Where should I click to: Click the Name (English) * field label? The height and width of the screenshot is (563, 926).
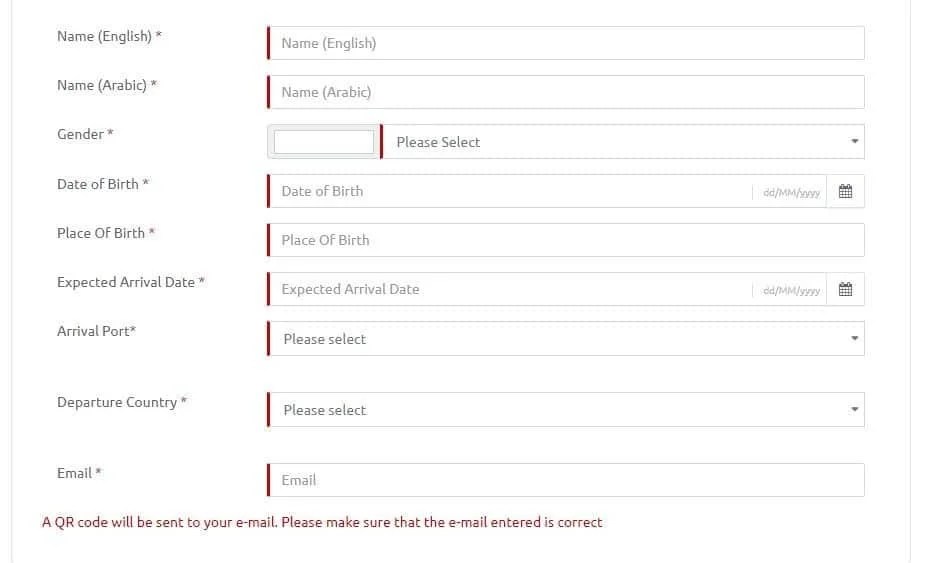point(109,37)
